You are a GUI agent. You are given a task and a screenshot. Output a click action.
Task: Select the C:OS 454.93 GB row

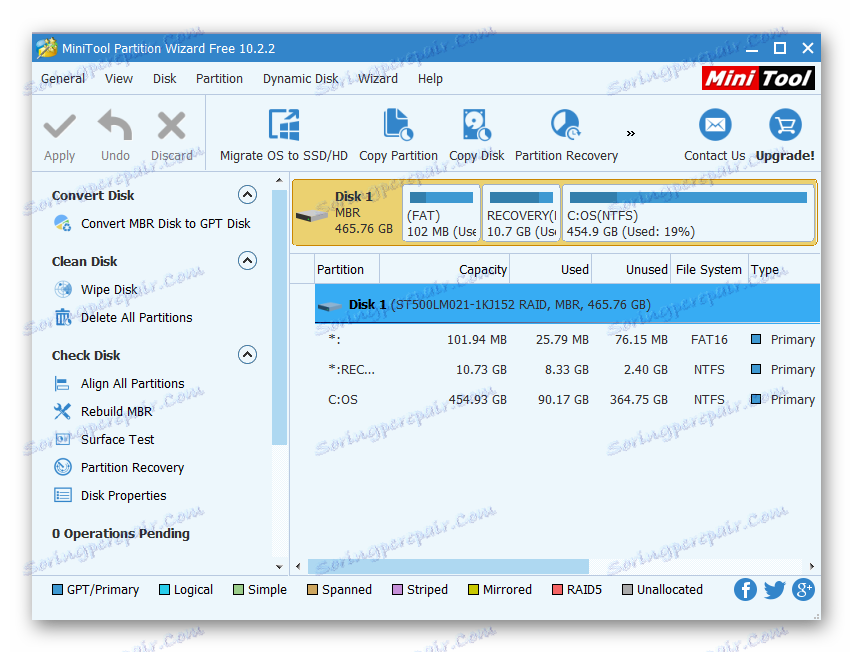tap(567, 400)
